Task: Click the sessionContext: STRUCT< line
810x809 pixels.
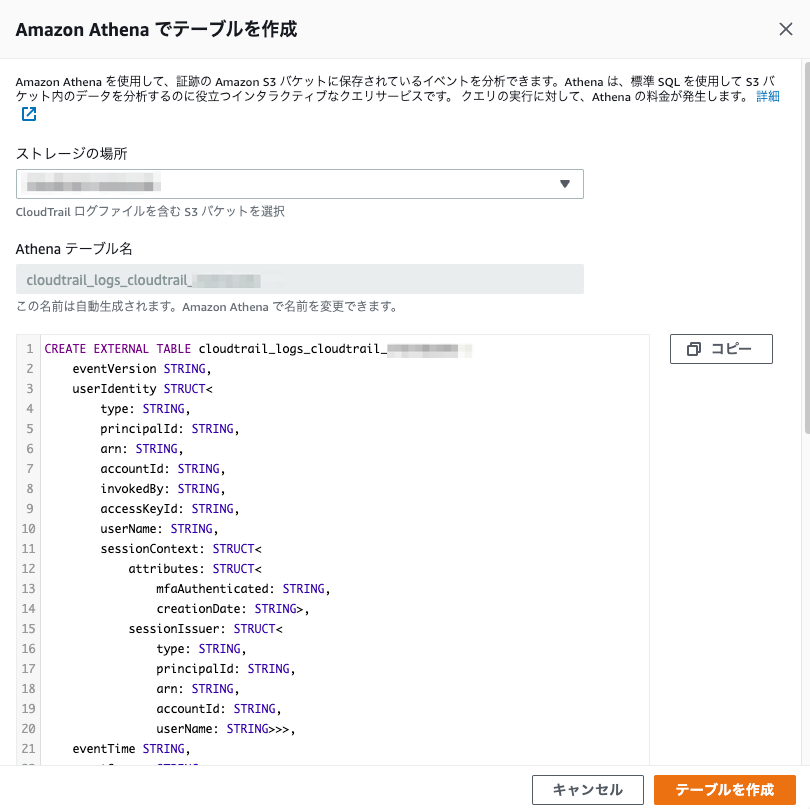Action: pos(181,549)
